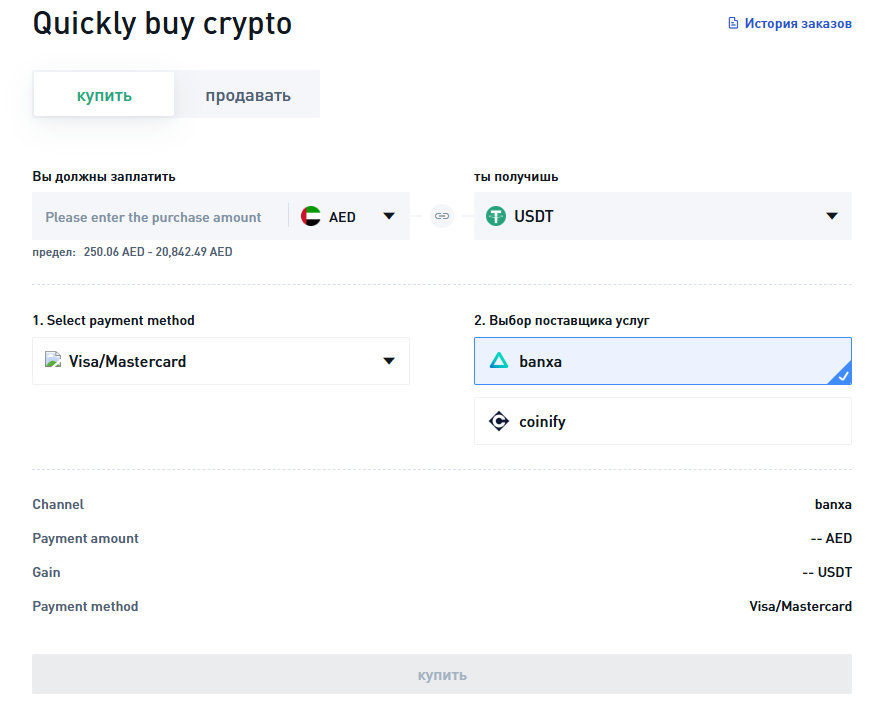Open order history document icon
887x705 pixels.
point(733,23)
